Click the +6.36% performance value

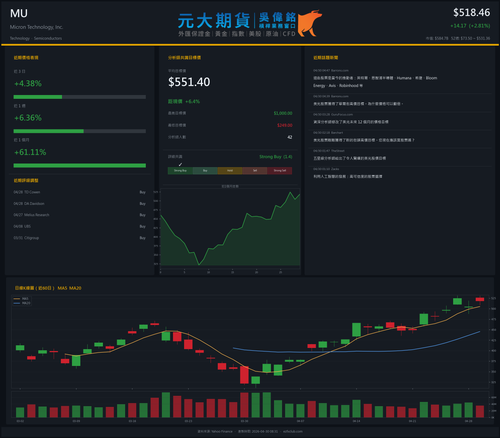tap(28, 118)
